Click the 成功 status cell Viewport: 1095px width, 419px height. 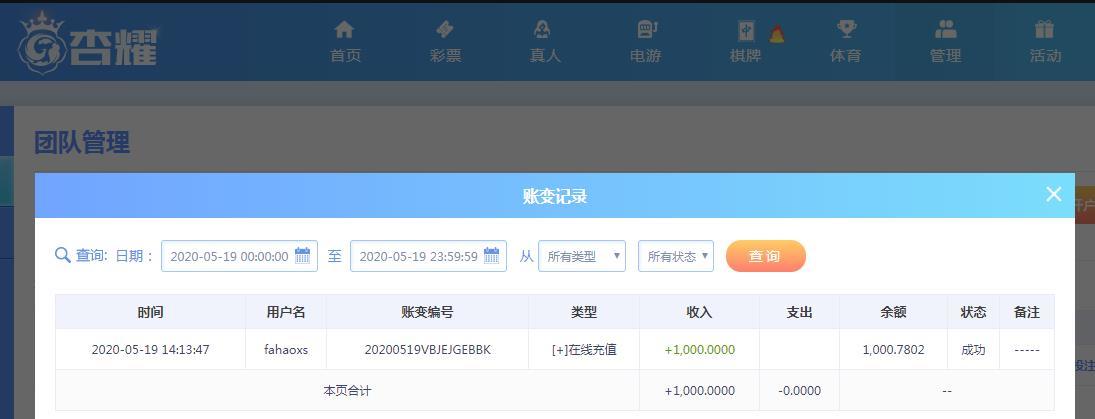click(x=973, y=350)
